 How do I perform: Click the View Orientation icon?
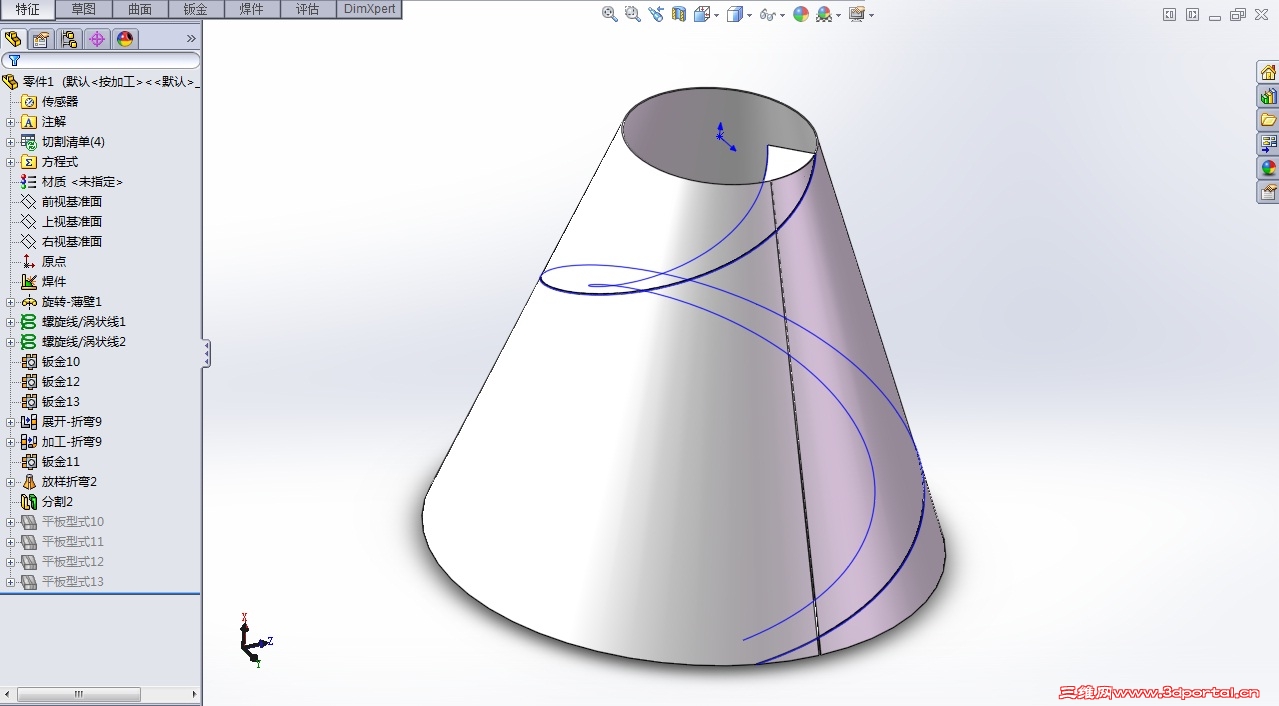702,14
